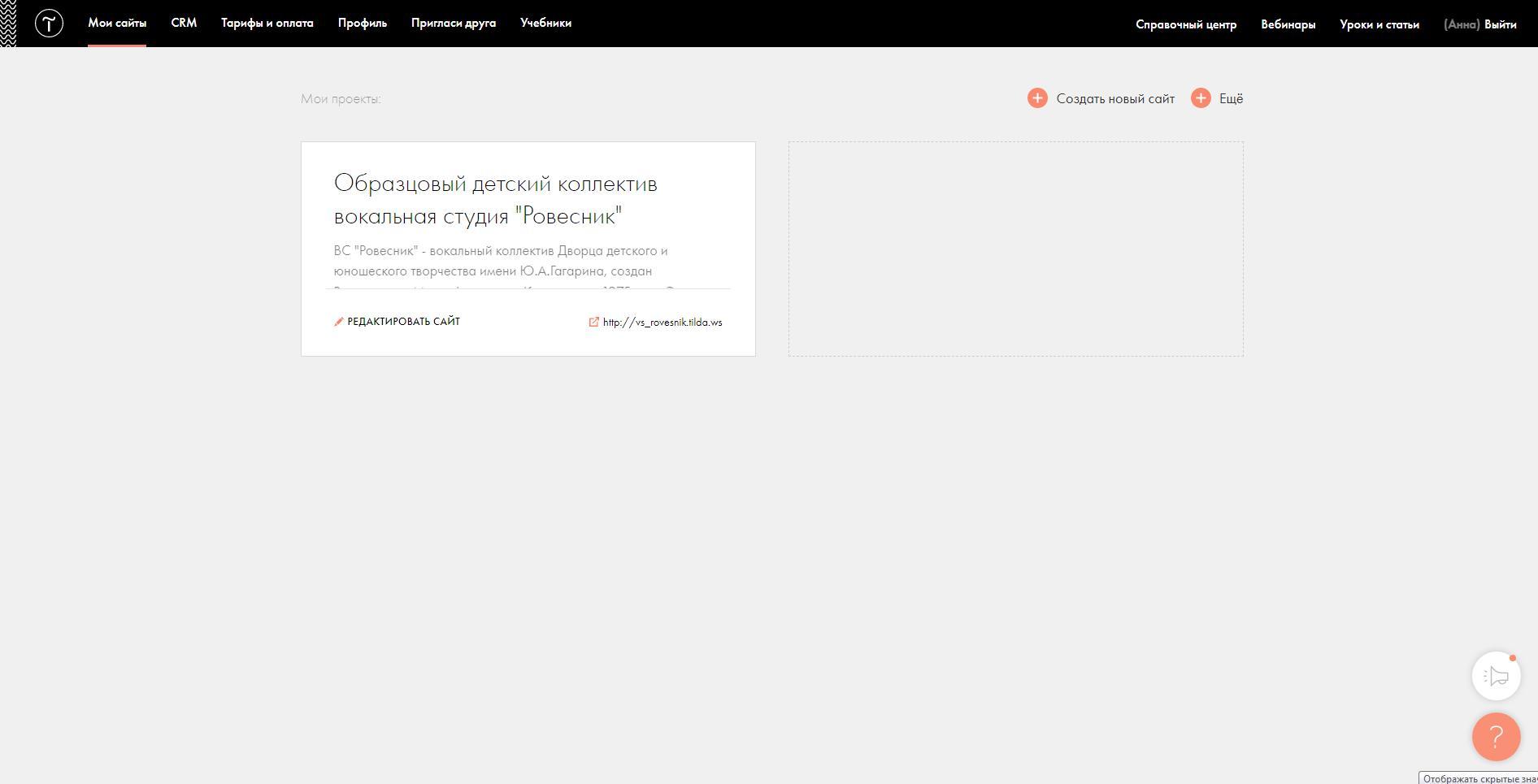Click the plus icon for creating a new site
Screen dimensions: 1538x784
(1037, 98)
